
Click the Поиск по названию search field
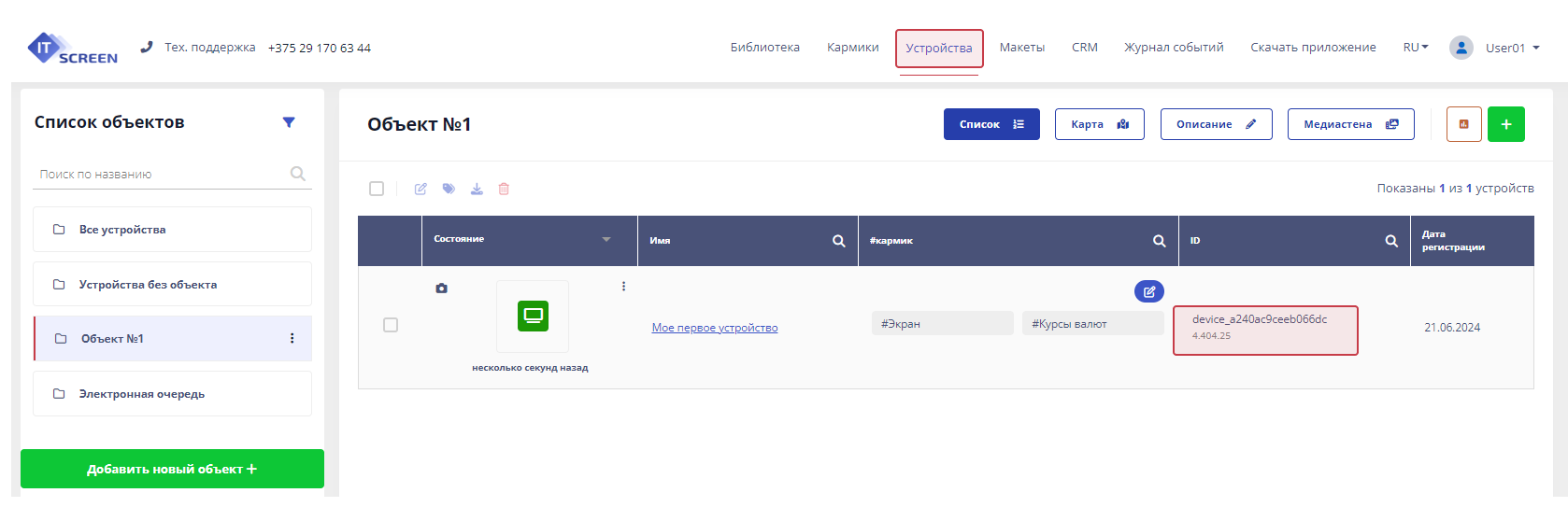click(161, 174)
